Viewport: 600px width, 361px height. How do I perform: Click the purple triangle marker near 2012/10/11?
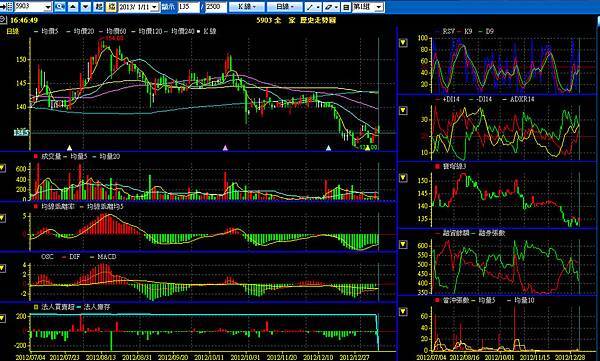click(225, 148)
